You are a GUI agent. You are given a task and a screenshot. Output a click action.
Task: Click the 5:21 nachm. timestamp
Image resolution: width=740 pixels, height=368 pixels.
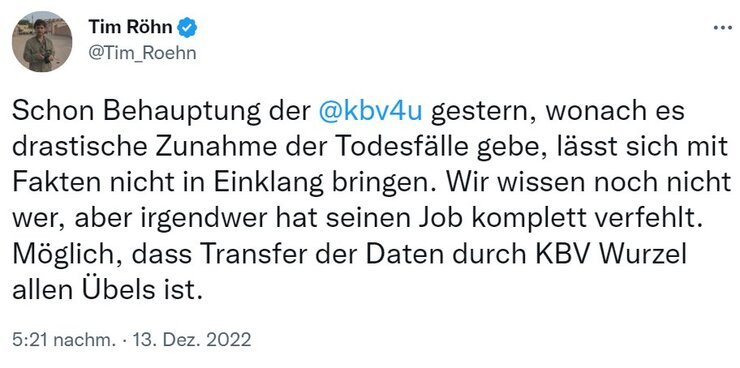pos(64,340)
